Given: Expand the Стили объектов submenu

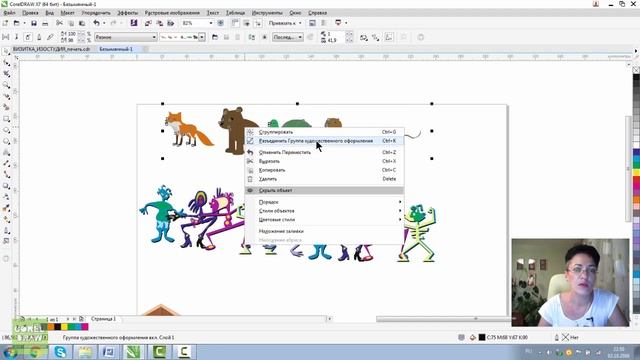Looking at the screenshot, I should tap(324, 211).
